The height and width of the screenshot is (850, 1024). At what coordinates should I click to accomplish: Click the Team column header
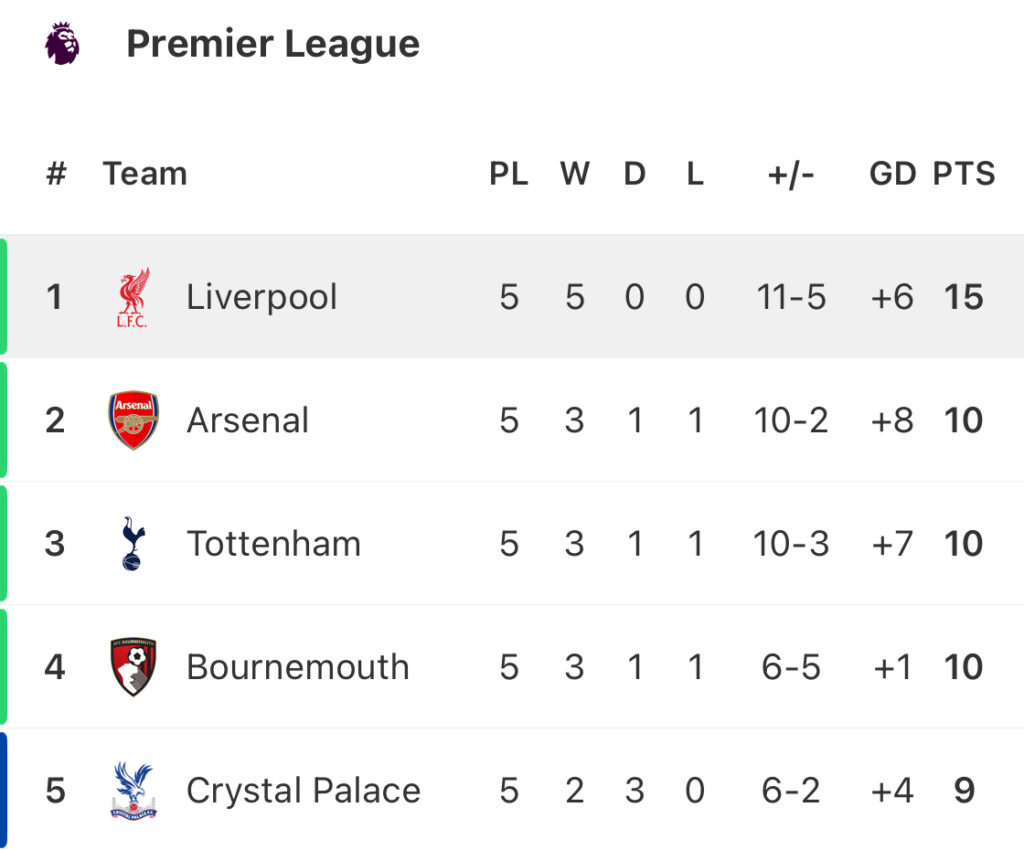[145, 174]
